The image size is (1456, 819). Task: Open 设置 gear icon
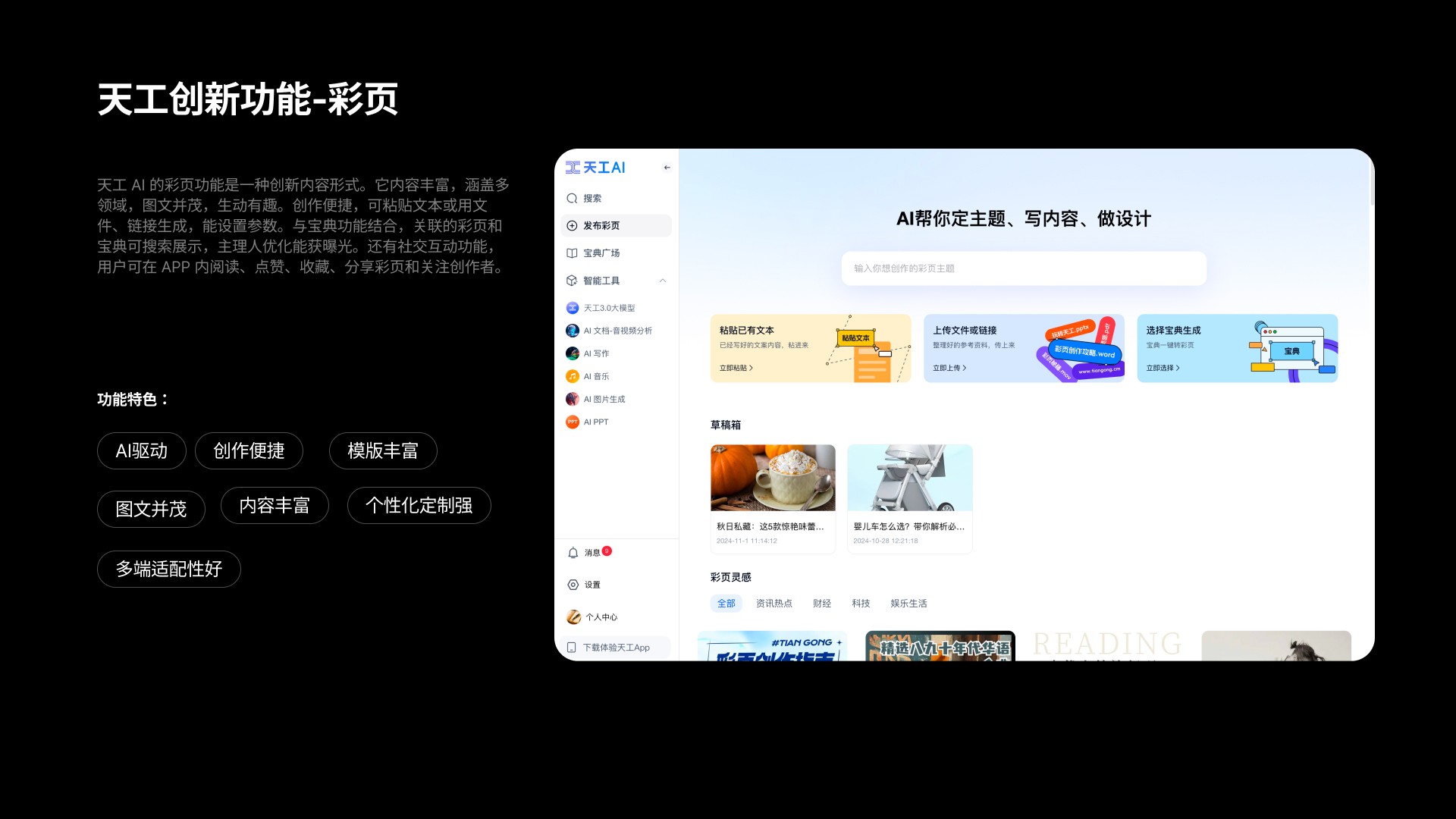(x=573, y=585)
